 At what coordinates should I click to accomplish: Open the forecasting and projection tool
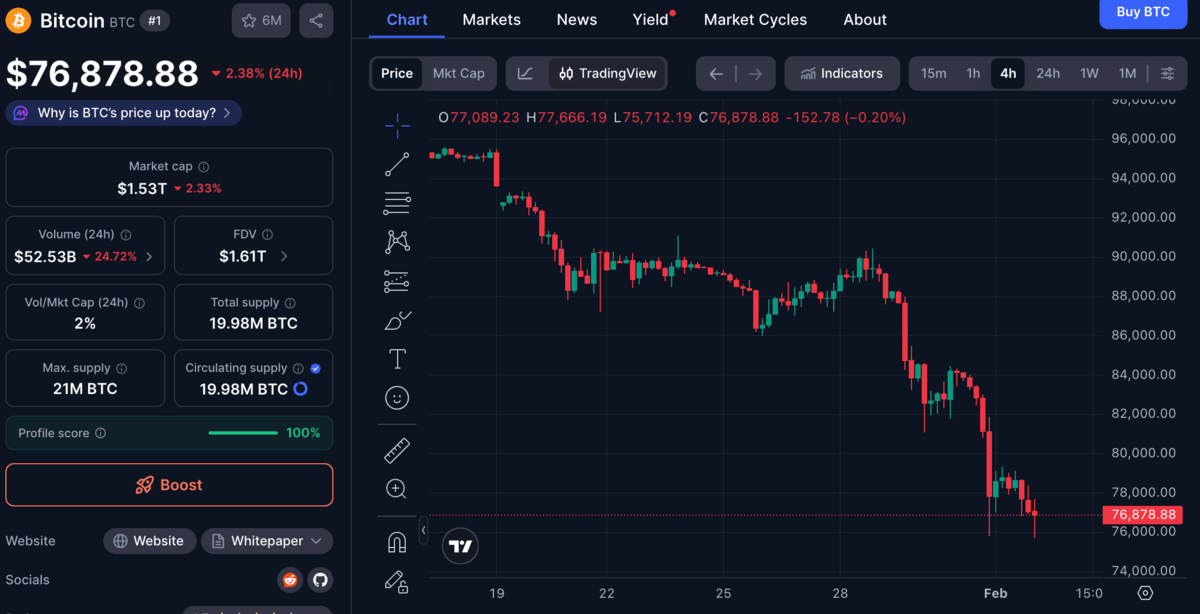pyautogui.click(x=397, y=281)
